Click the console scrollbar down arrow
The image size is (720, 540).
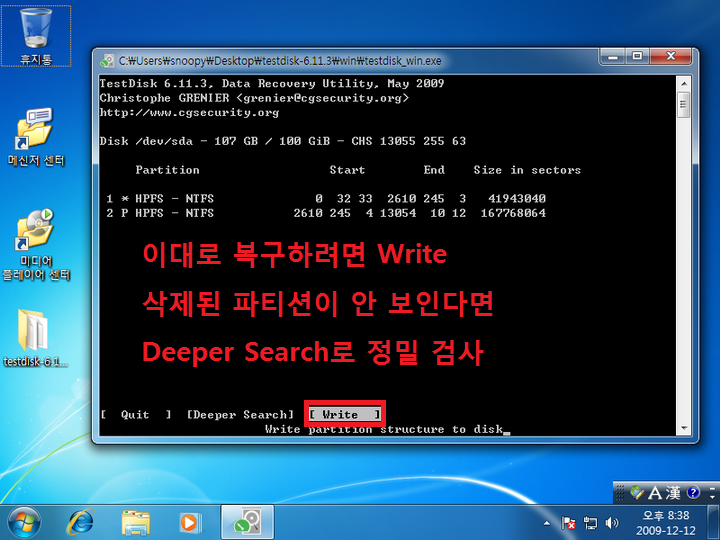pyautogui.click(x=684, y=428)
